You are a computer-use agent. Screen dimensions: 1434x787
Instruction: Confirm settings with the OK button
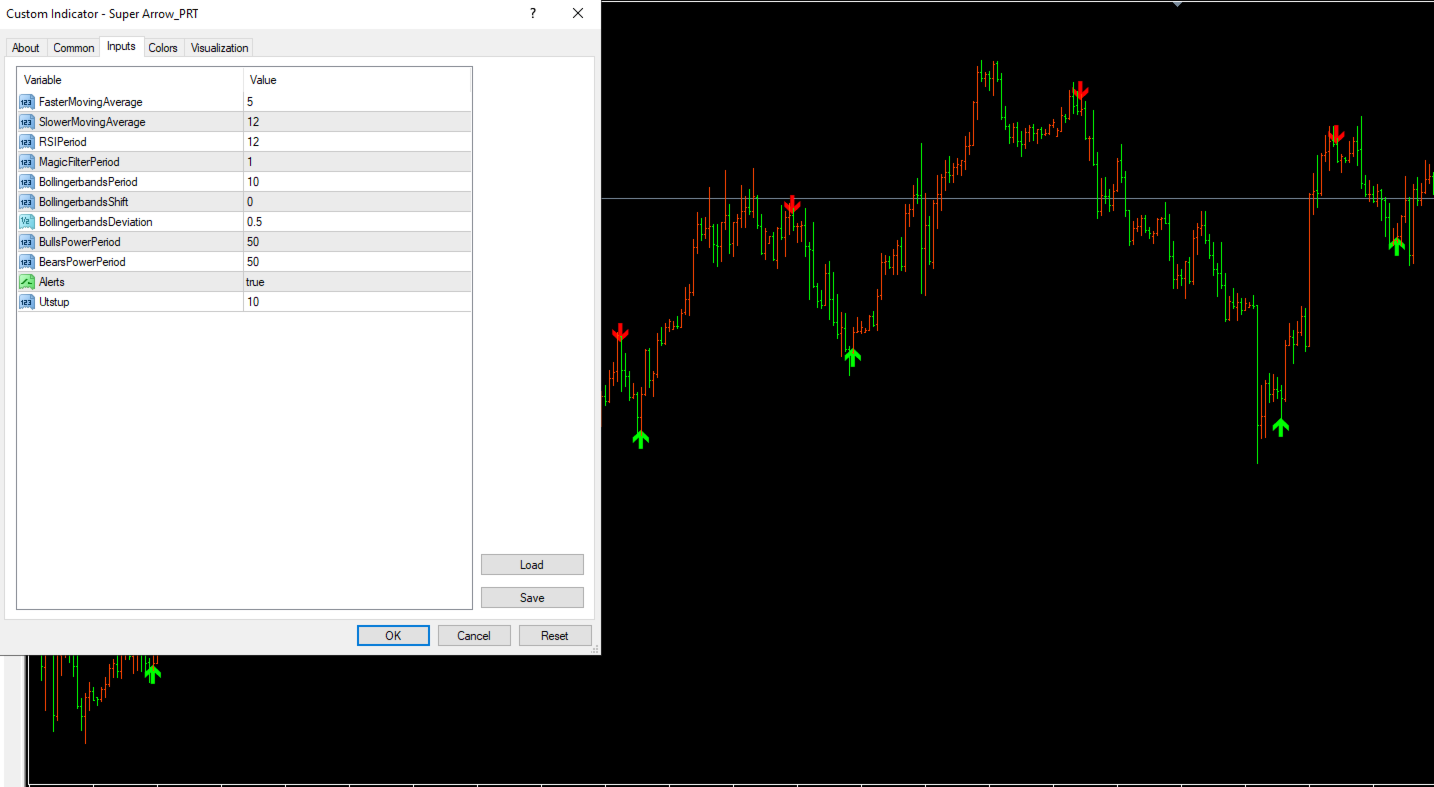pos(393,635)
